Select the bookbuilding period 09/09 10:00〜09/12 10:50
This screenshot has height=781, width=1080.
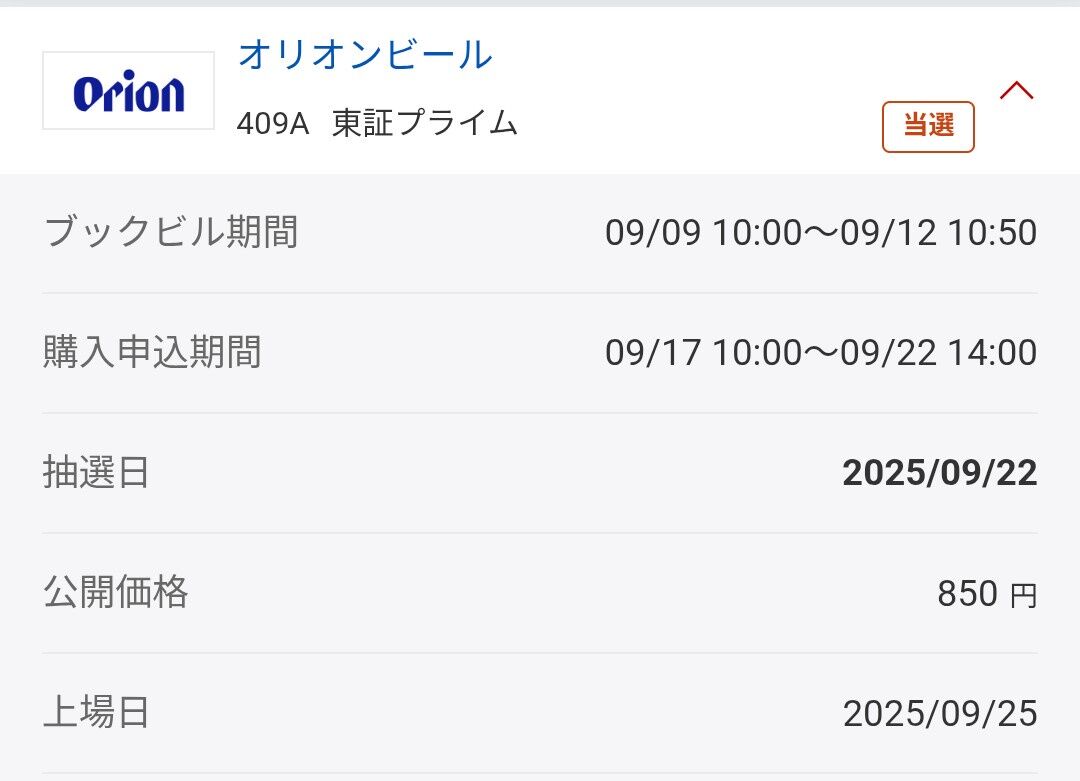(x=821, y=233)
